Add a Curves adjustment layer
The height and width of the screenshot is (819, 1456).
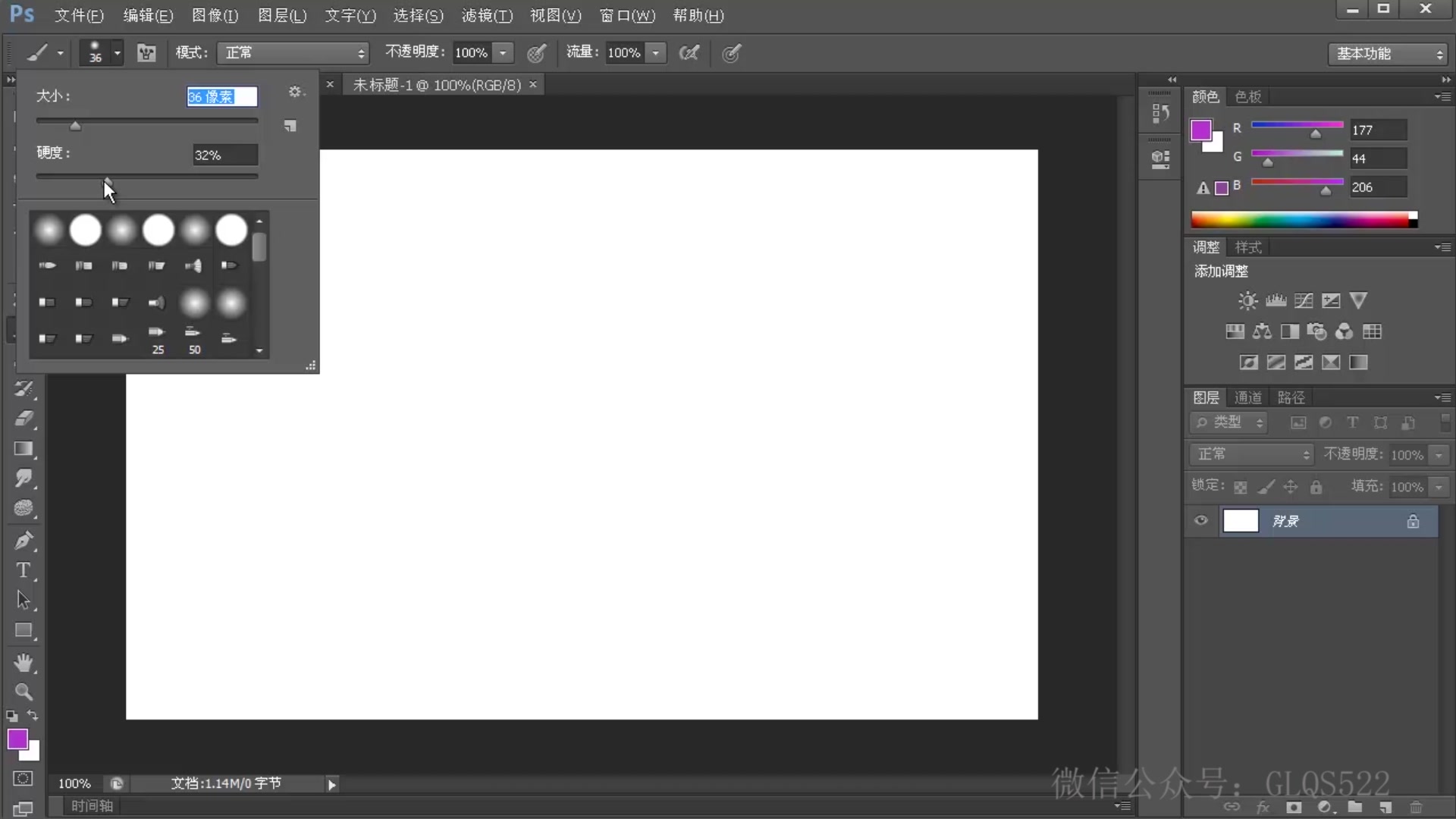point(1304,300)
